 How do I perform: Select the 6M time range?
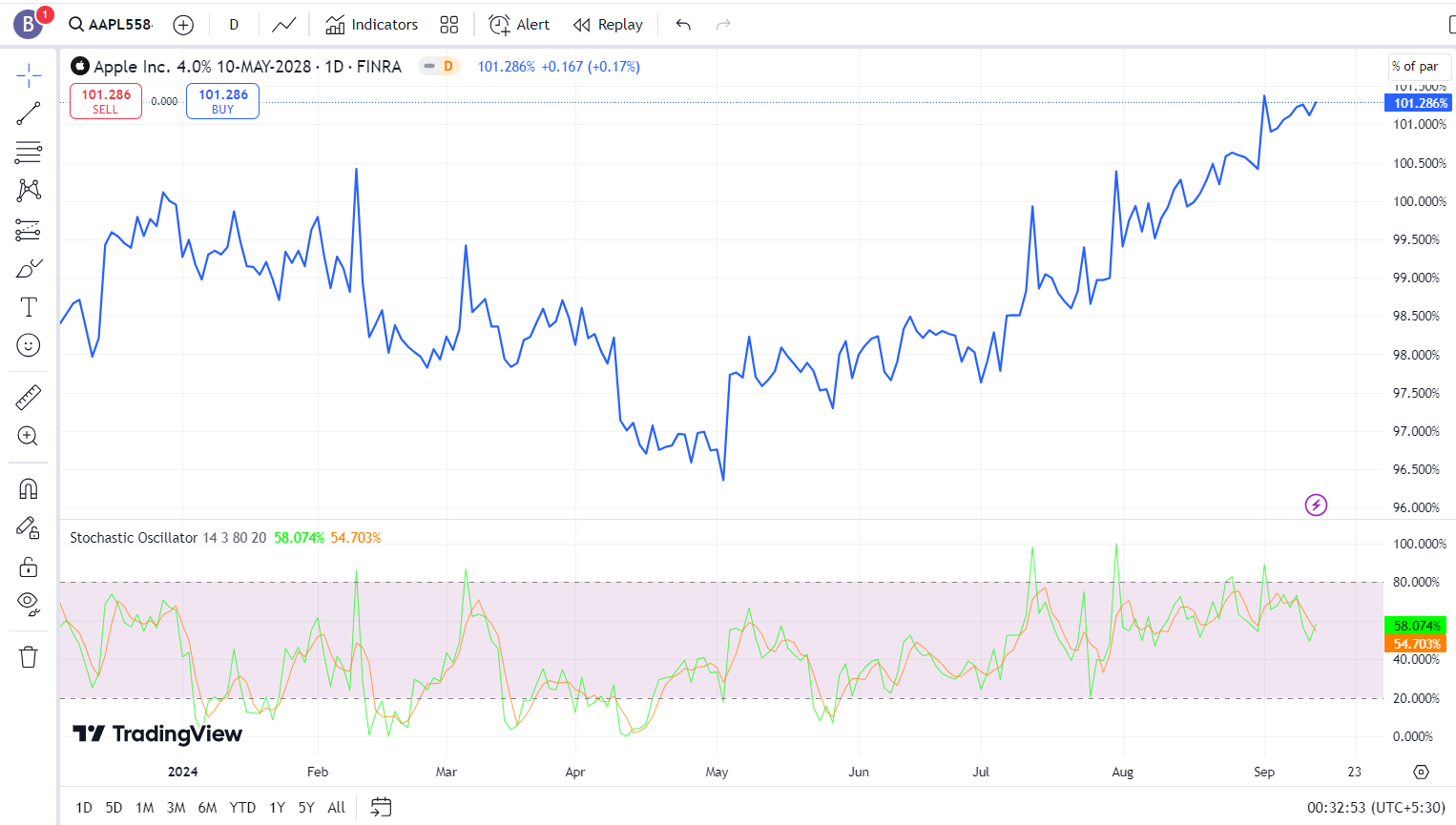click(207, 808)
